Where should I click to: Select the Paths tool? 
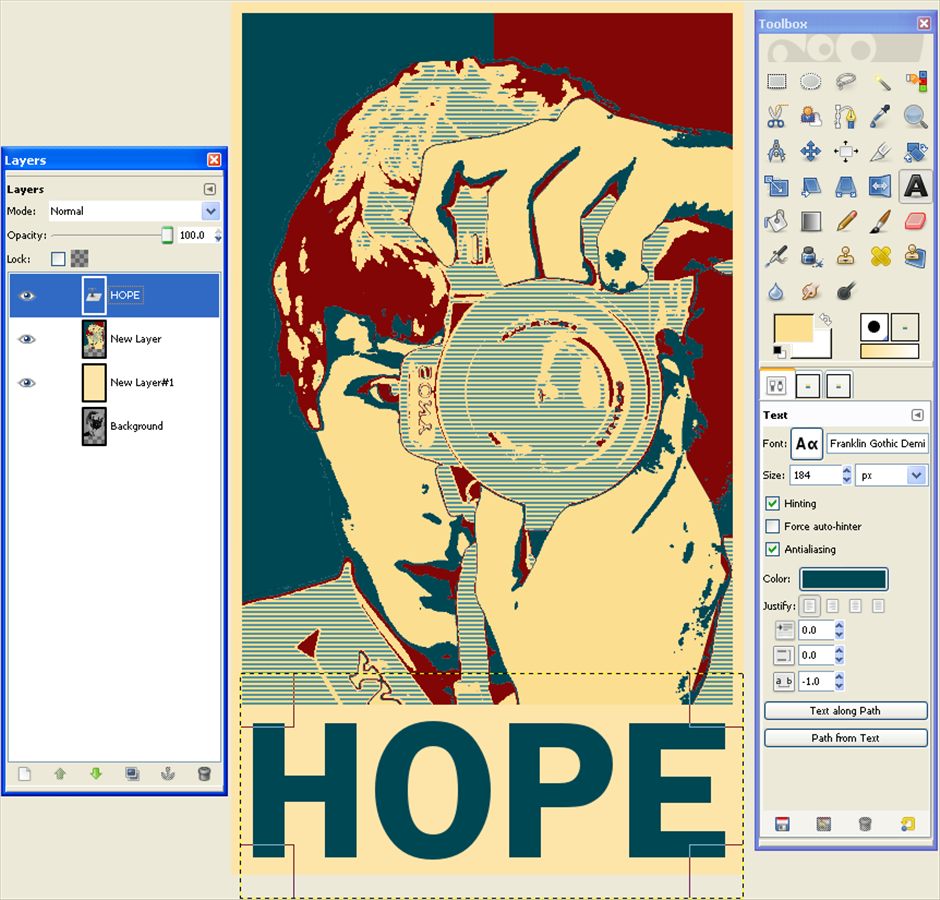coord(845,116)
